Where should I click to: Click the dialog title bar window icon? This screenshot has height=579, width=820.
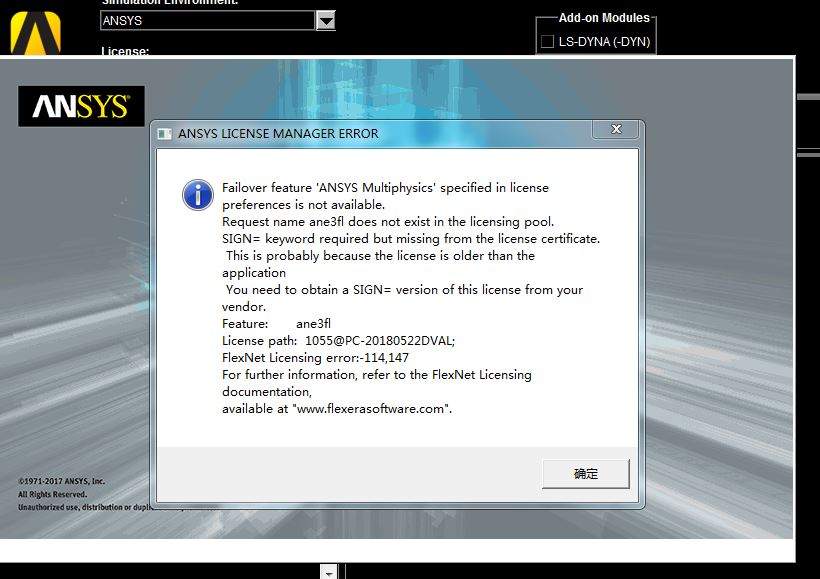(x=165, y=134)
